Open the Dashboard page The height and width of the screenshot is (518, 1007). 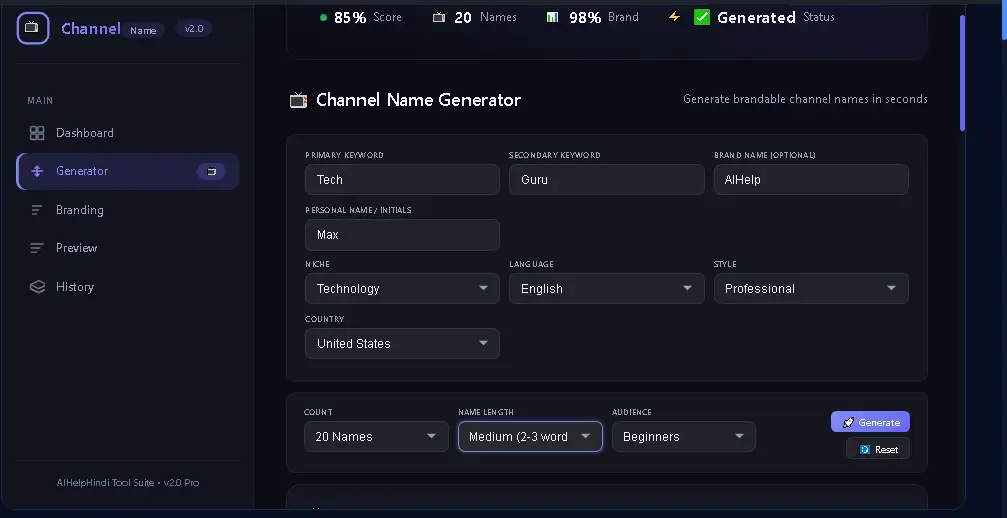[128, 133]
